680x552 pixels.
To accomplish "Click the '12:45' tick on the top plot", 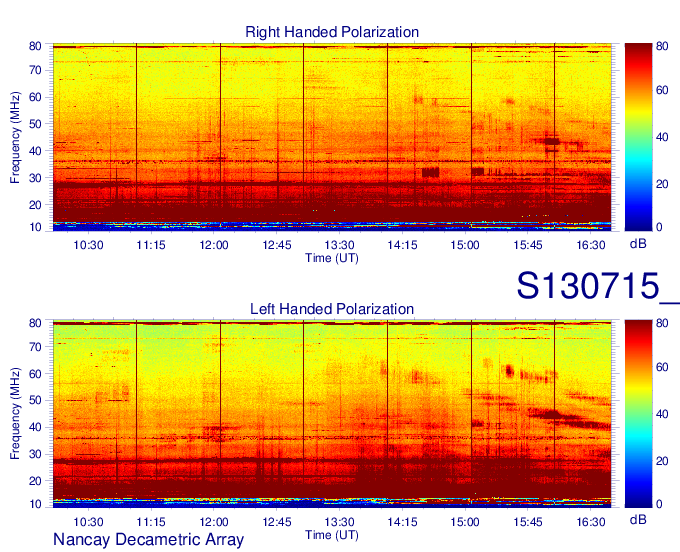I will tap(277, 245).
